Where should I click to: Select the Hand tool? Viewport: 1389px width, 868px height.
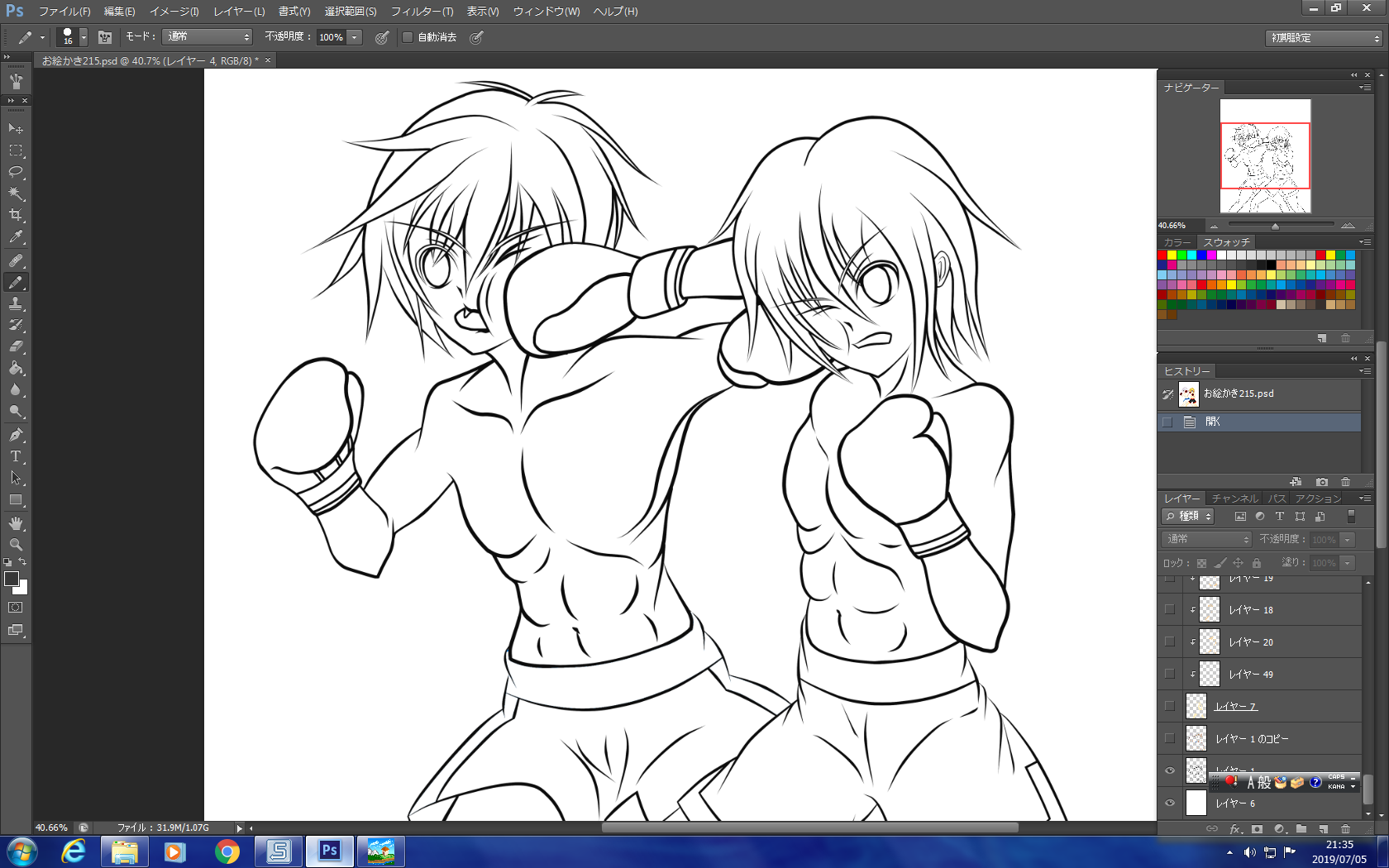[16, 523]
